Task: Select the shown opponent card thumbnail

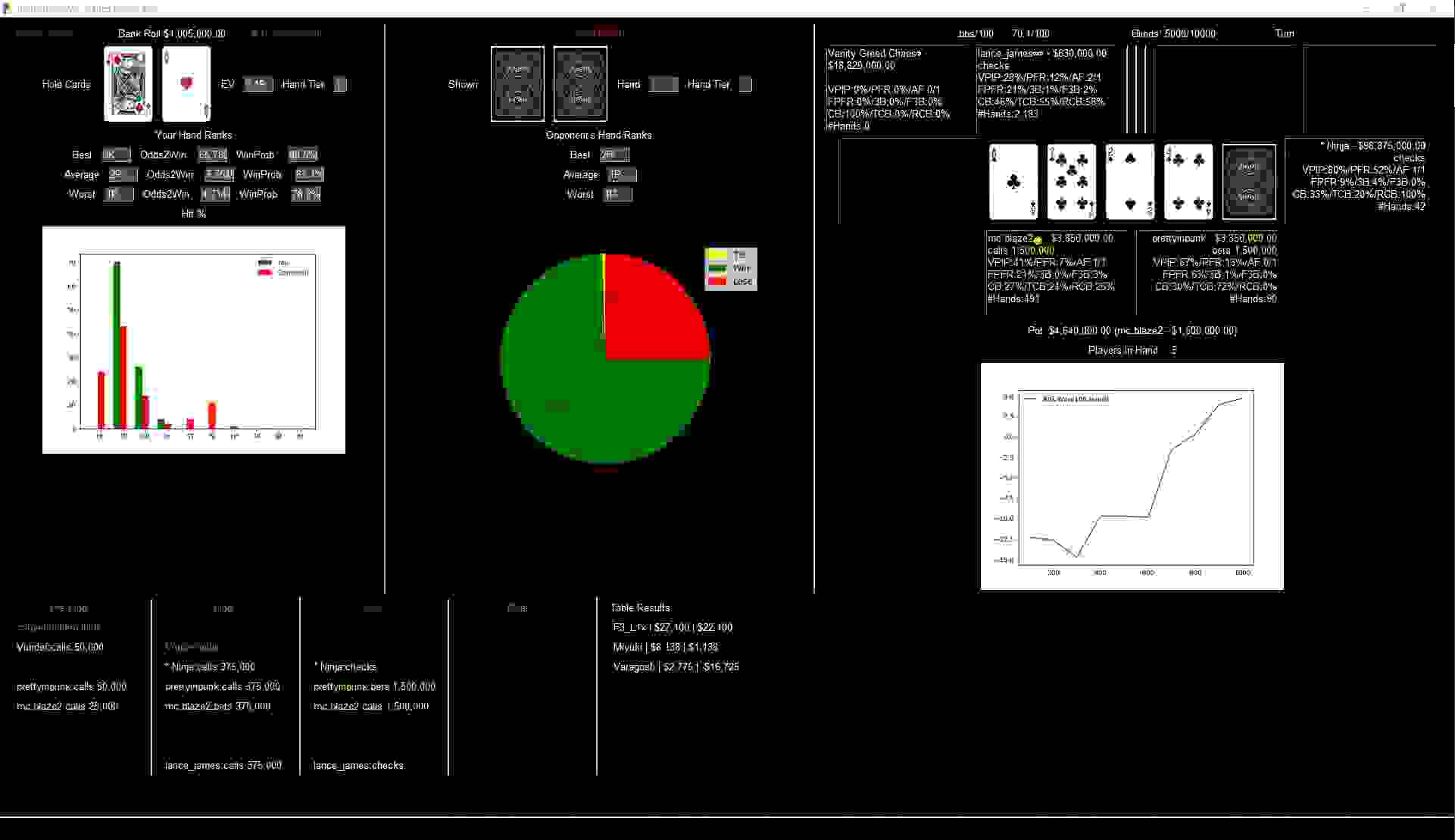Action: click(x=517, y=83)
